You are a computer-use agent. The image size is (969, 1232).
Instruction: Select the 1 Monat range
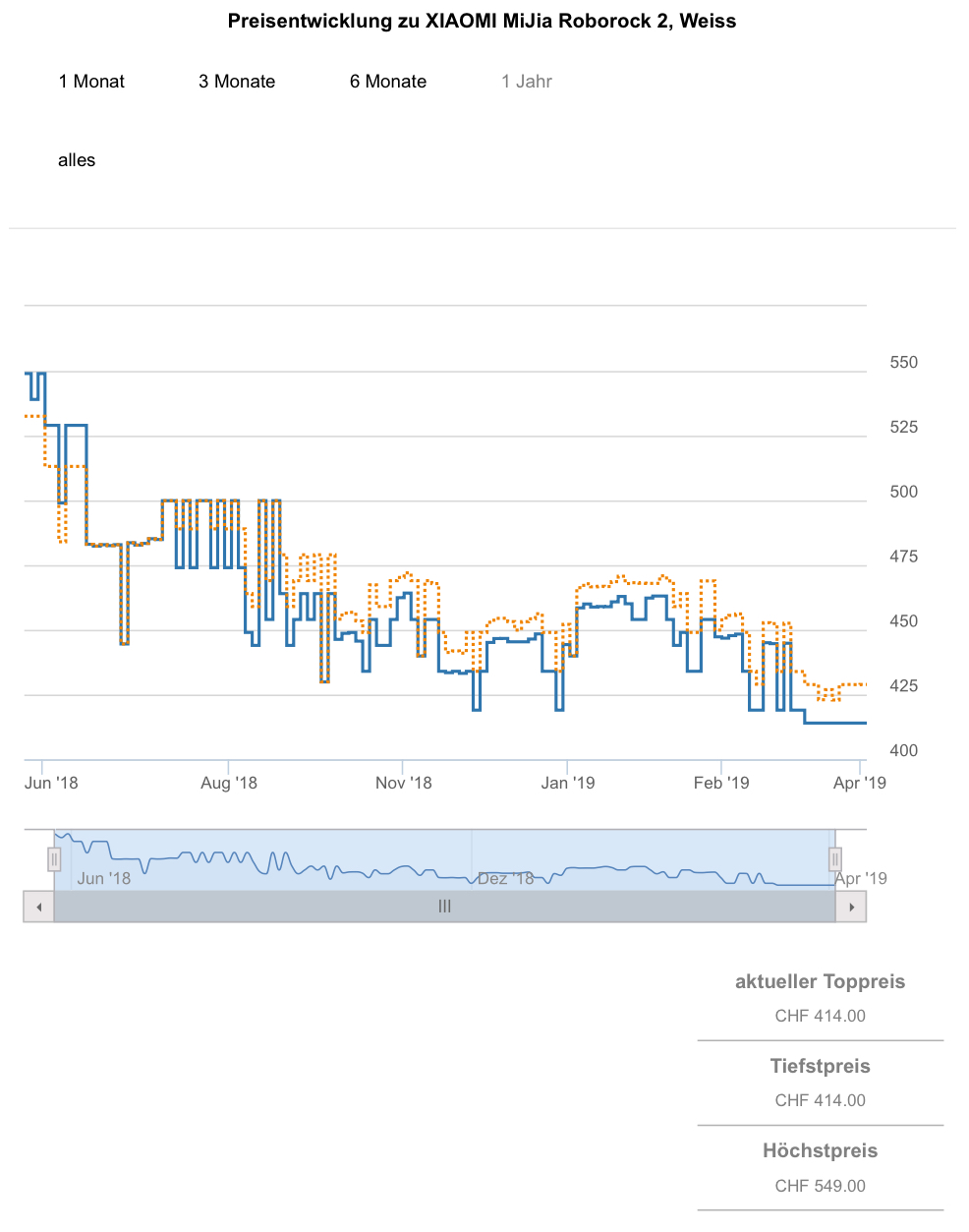91,82
